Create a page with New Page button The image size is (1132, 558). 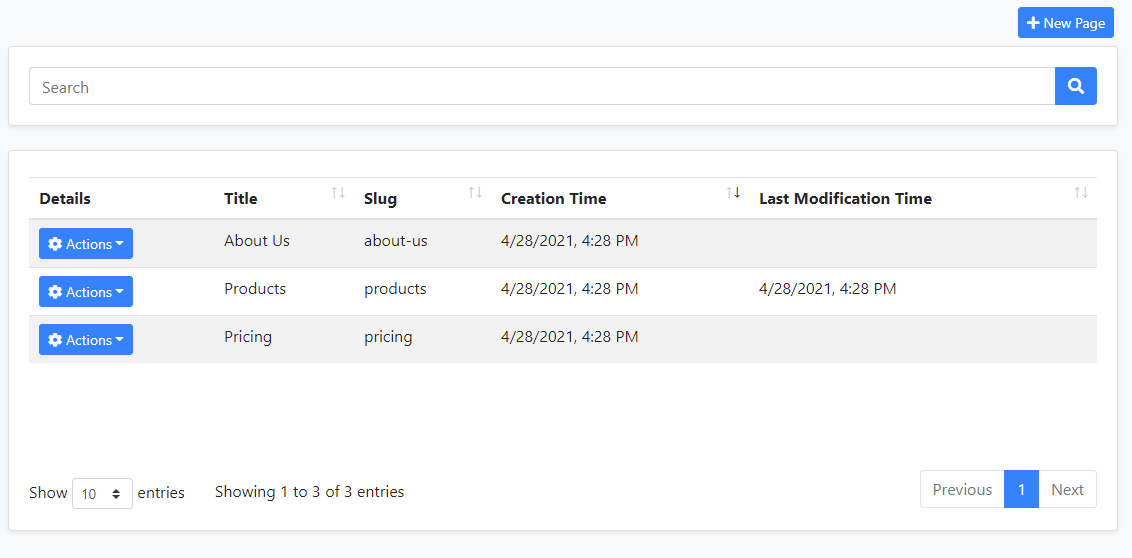click(x=1065, y=23)
